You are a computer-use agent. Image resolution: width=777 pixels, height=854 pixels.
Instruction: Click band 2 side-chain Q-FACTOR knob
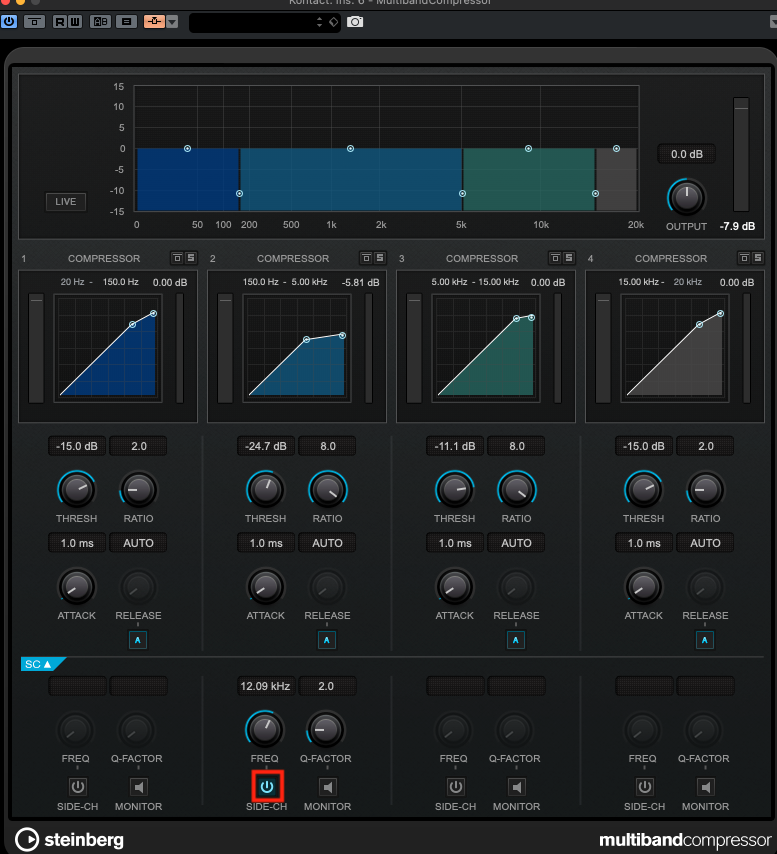tap(326, 729)
